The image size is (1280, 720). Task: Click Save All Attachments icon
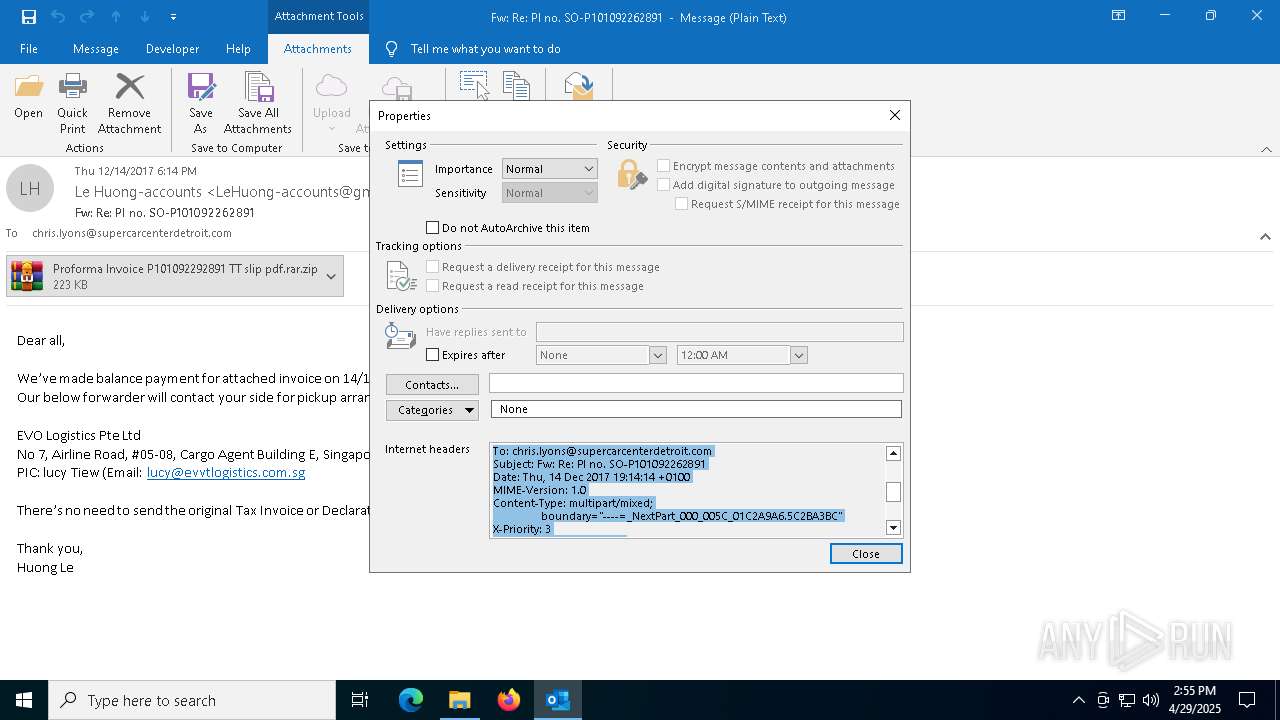258,87
